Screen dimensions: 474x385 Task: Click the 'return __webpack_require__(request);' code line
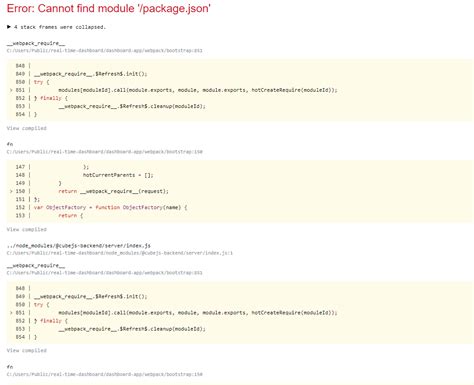[113, 191]
